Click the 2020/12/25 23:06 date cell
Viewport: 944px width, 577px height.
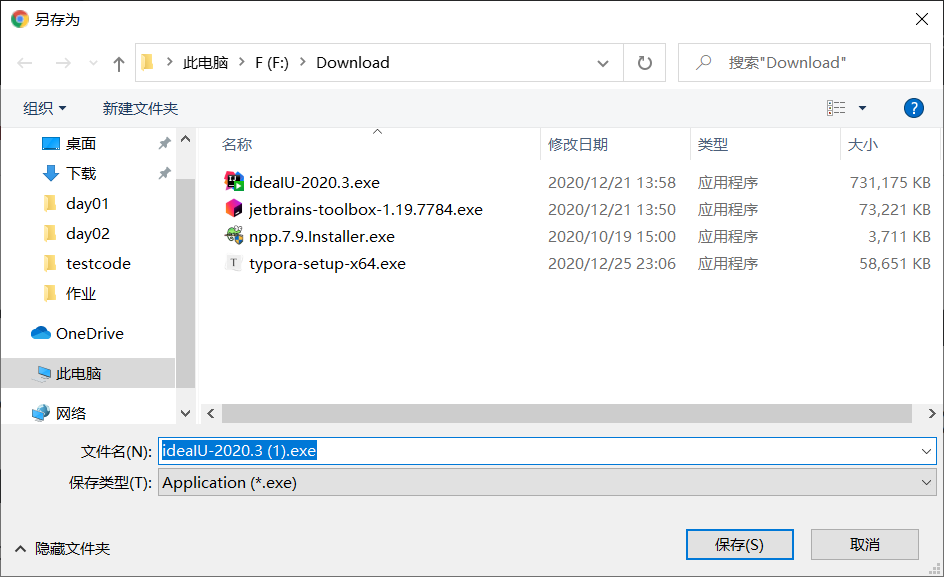(x=612, y=264)
